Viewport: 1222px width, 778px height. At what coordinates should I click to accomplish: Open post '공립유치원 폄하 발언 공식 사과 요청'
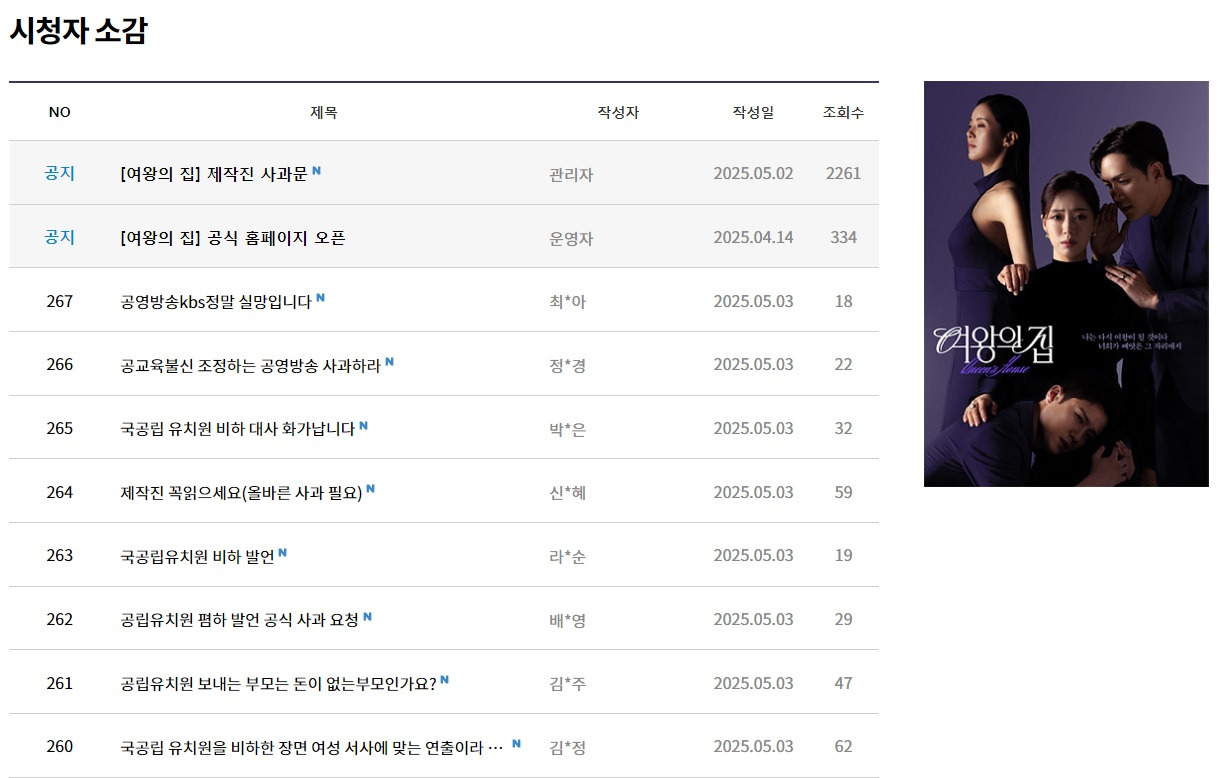click(239, 620)
